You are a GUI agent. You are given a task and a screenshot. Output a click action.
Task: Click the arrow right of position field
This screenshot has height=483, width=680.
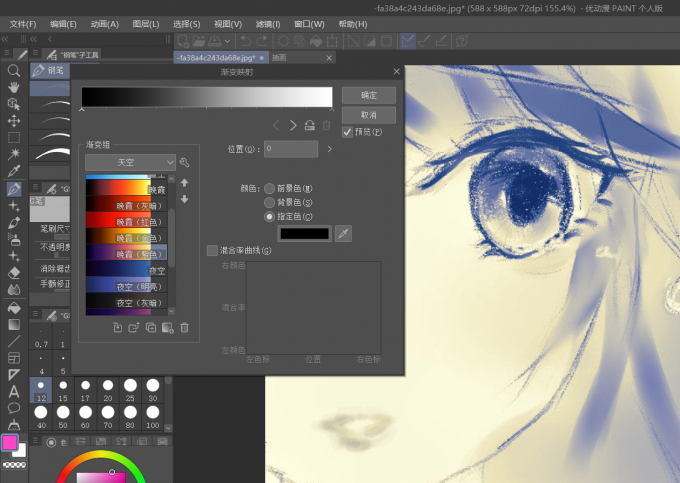point(329,149)
